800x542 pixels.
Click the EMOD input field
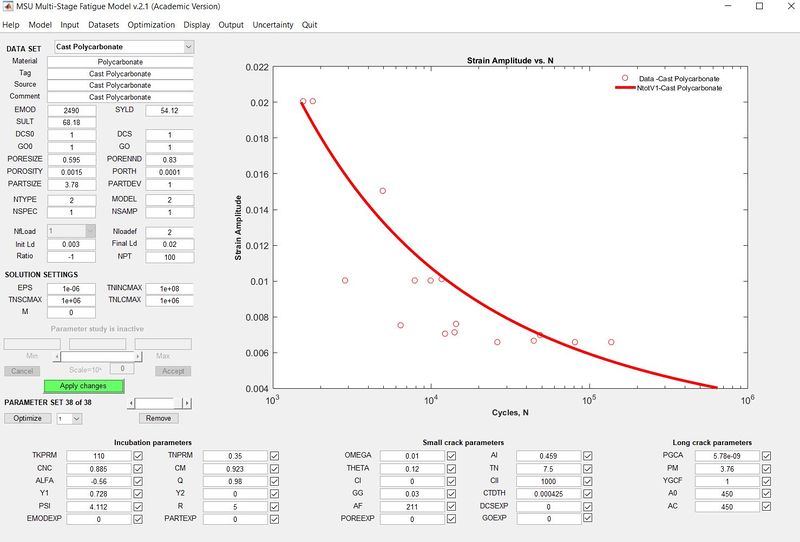tap(70, 109)
